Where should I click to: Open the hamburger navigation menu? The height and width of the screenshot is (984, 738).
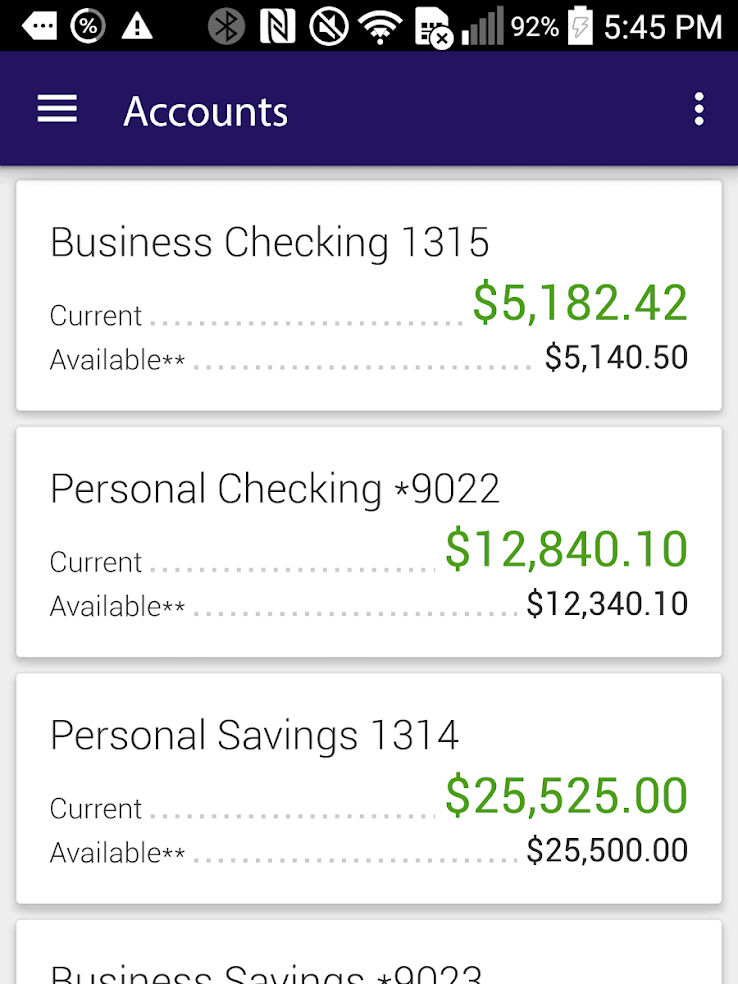57,109
